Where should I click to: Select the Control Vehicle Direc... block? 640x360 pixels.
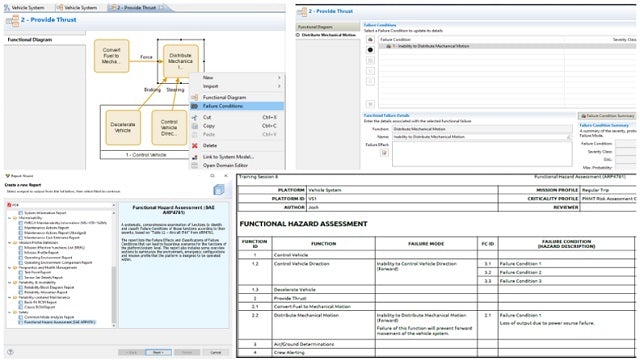click(x=169, y=127)
